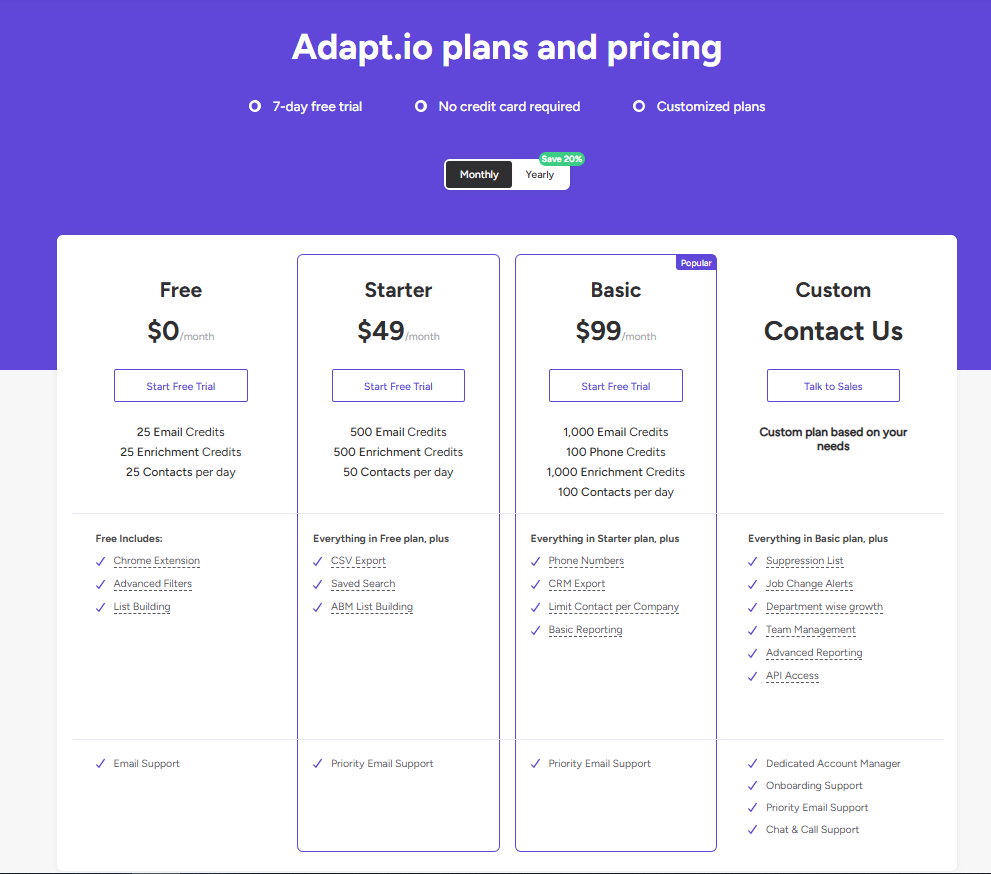The height and width of the screenshot is (874, 991).
Task: Click the Suppression List feature
Action: [805, 561]
